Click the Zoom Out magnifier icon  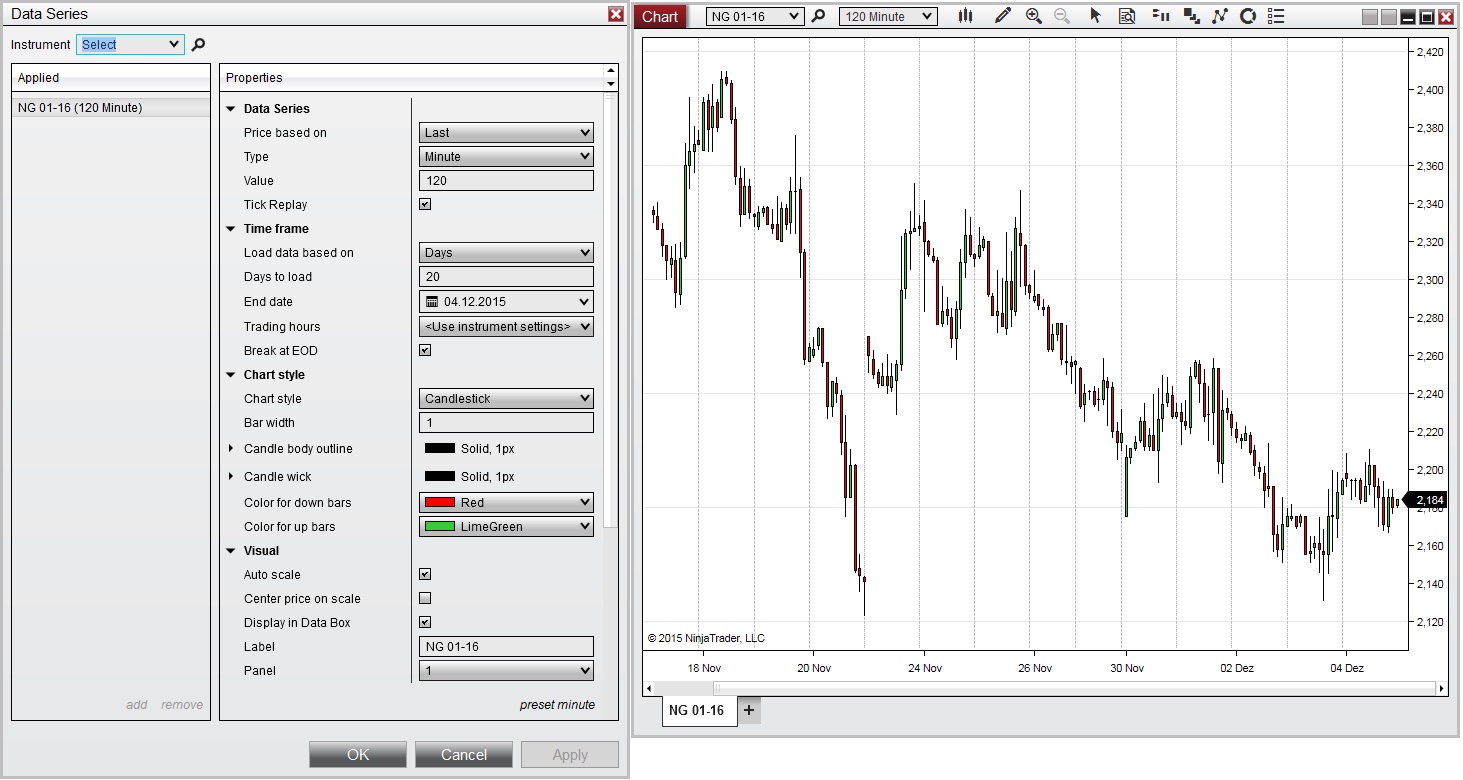tap(1062, 16)
